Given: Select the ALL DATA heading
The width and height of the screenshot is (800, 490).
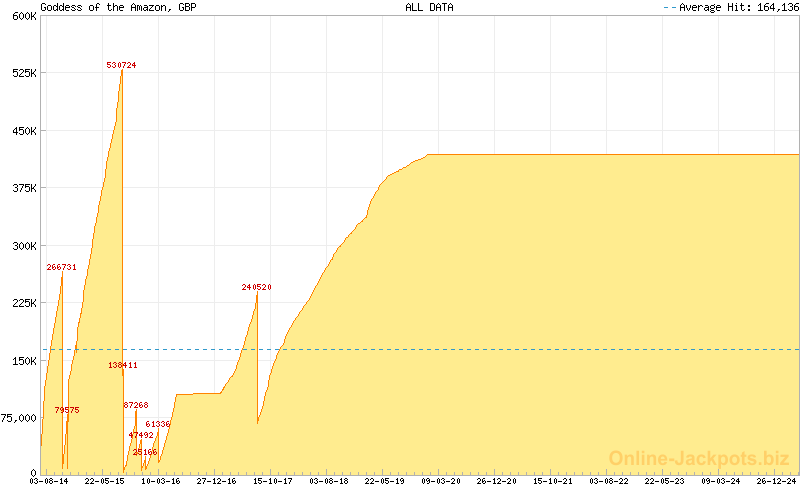Looking at the screenshot, I should pyautogui.click(x=429, y=7).
